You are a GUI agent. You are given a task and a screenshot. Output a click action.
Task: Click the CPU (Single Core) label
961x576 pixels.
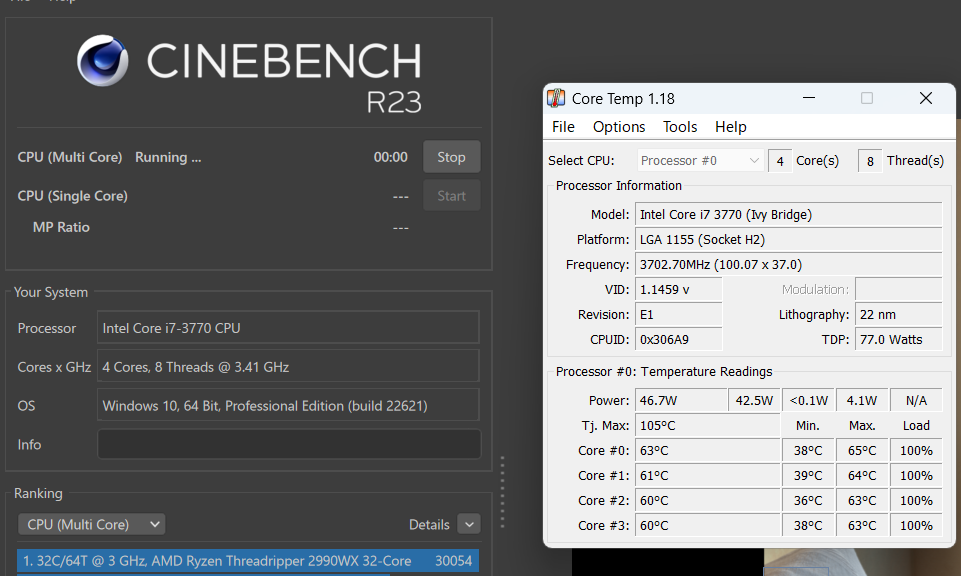click(x=72, y=196)
